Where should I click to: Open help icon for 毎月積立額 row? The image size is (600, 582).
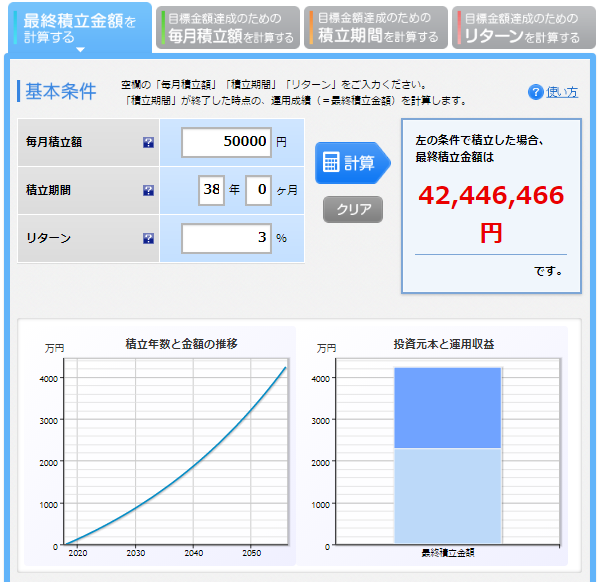(148, 142)
